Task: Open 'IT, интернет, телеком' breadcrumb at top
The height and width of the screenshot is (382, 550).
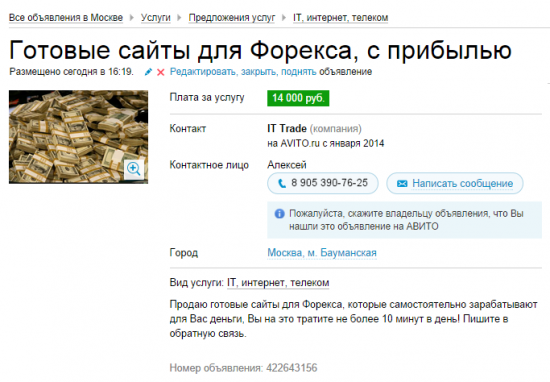Action: click(341, 18)
